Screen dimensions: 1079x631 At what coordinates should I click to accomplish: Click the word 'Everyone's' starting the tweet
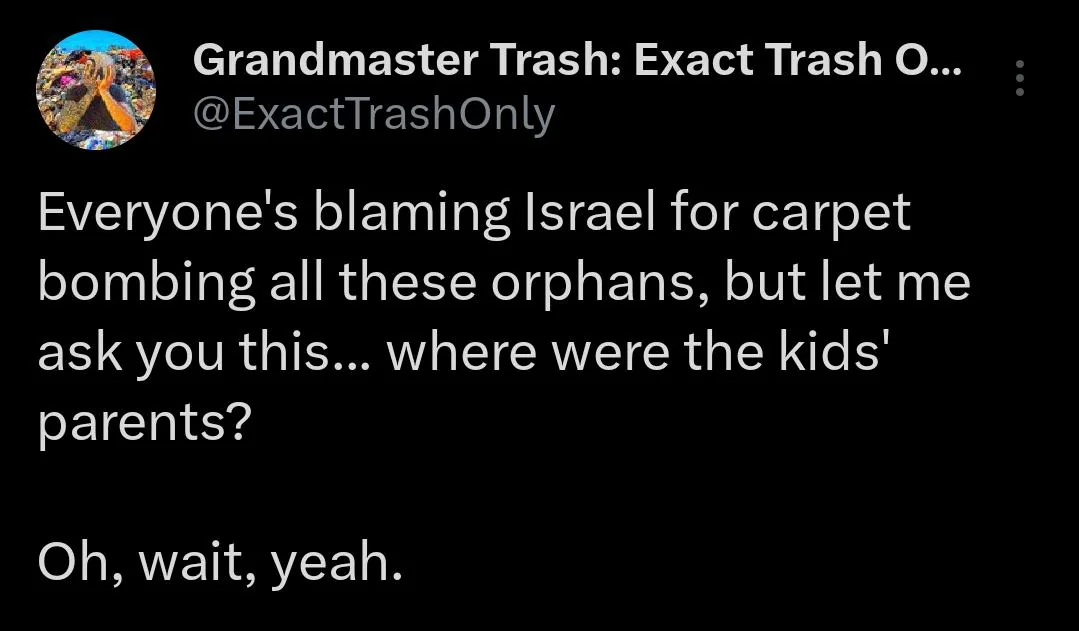pos(168,213)
